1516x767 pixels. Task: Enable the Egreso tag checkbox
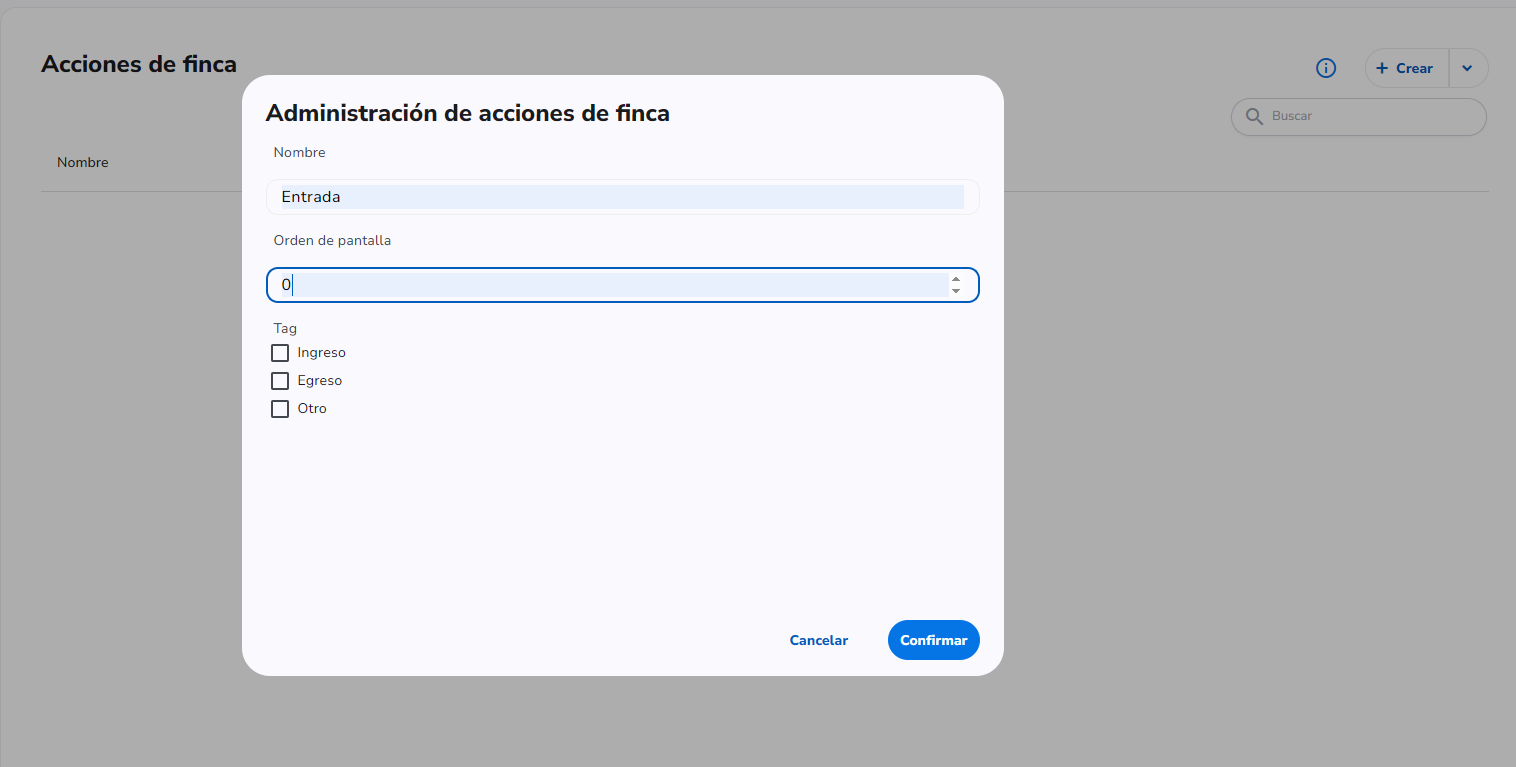pyautogui.click(x=280, y=381)
